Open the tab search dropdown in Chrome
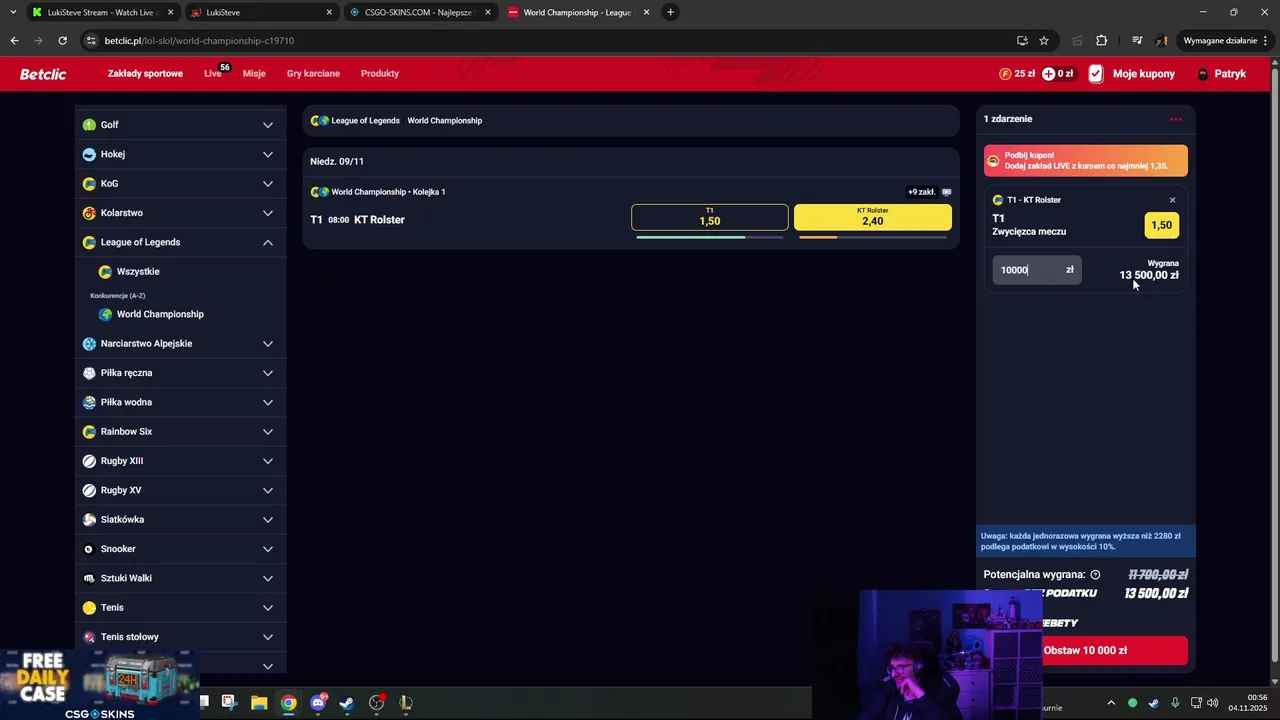This screenshot has height=720, width=1280. coord(13,12)
